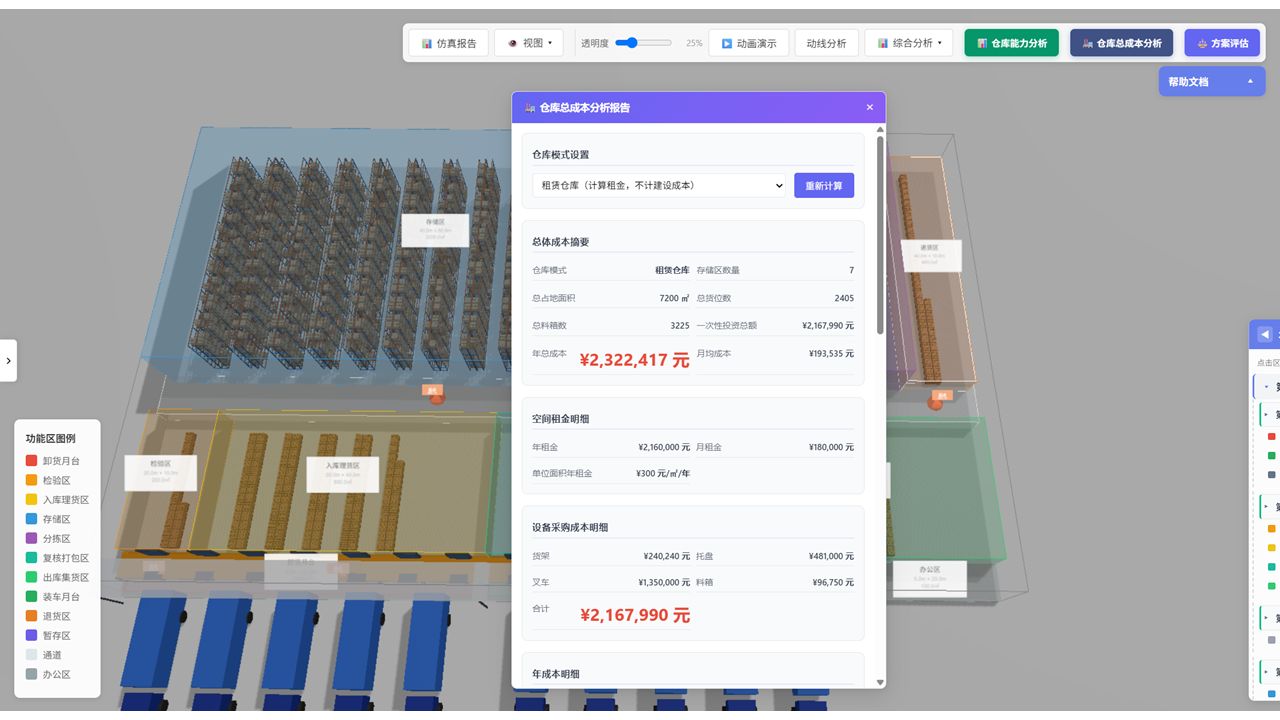The image size is (1280, 720).
Task: Click the play icon for 动画演示
Action: 727,43
